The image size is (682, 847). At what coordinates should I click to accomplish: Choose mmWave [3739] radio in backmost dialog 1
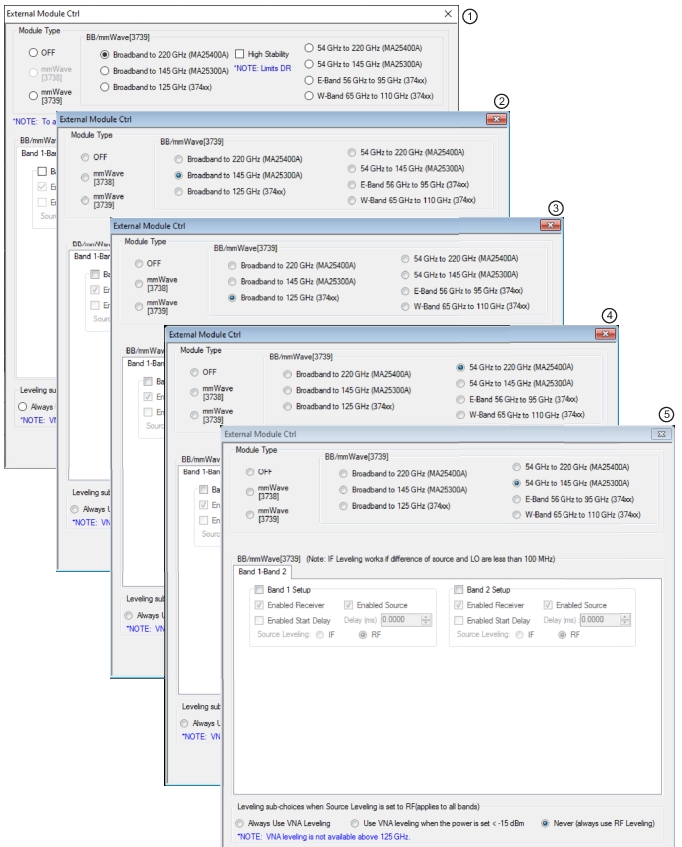[x=33, y=96]
